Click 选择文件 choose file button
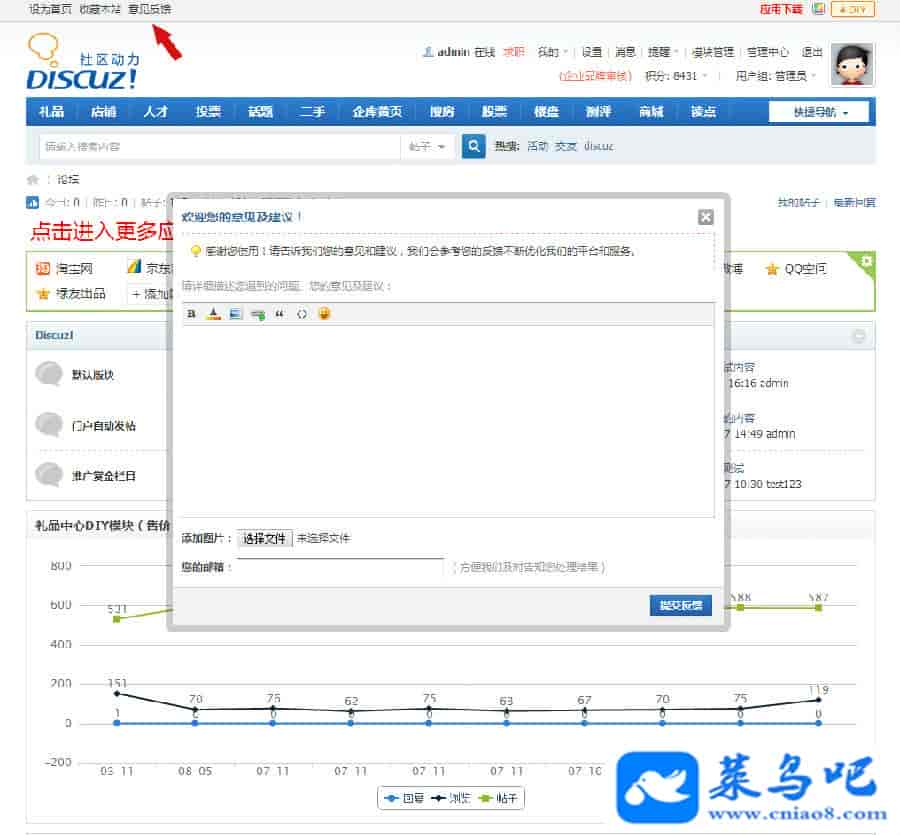The width and height of the screenshot is (900, 835). coord(264,538)
